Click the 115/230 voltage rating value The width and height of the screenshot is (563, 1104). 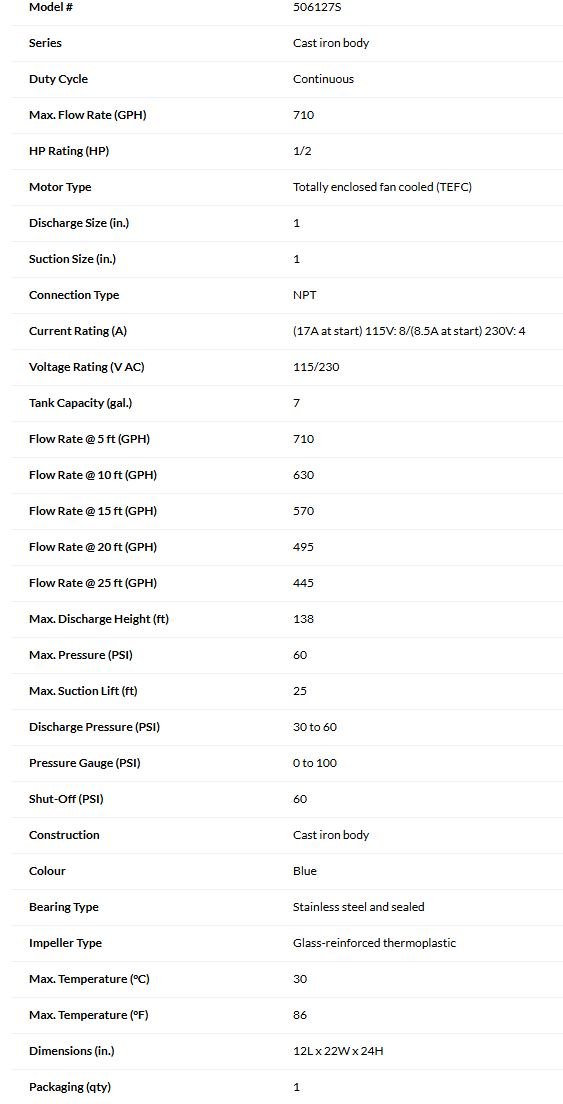click(316, 366)
